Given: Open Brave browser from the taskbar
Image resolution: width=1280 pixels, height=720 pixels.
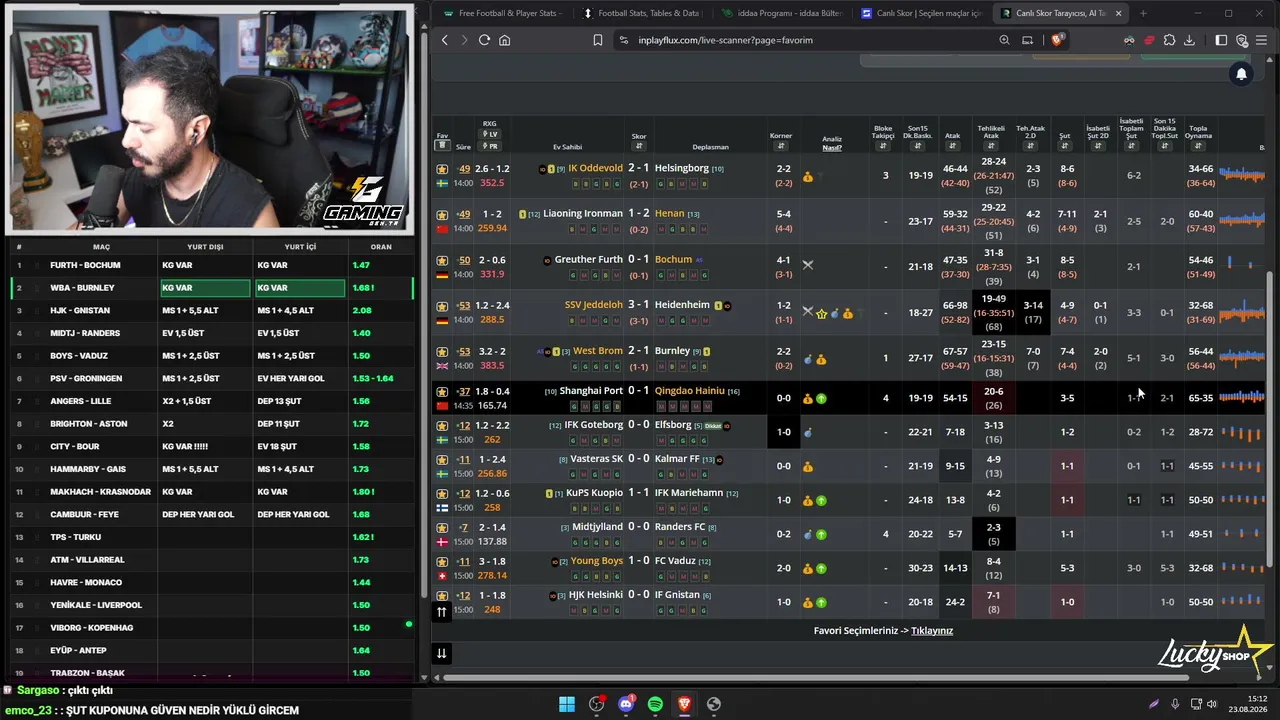Looking at the screenshot, I should (684, 704).
